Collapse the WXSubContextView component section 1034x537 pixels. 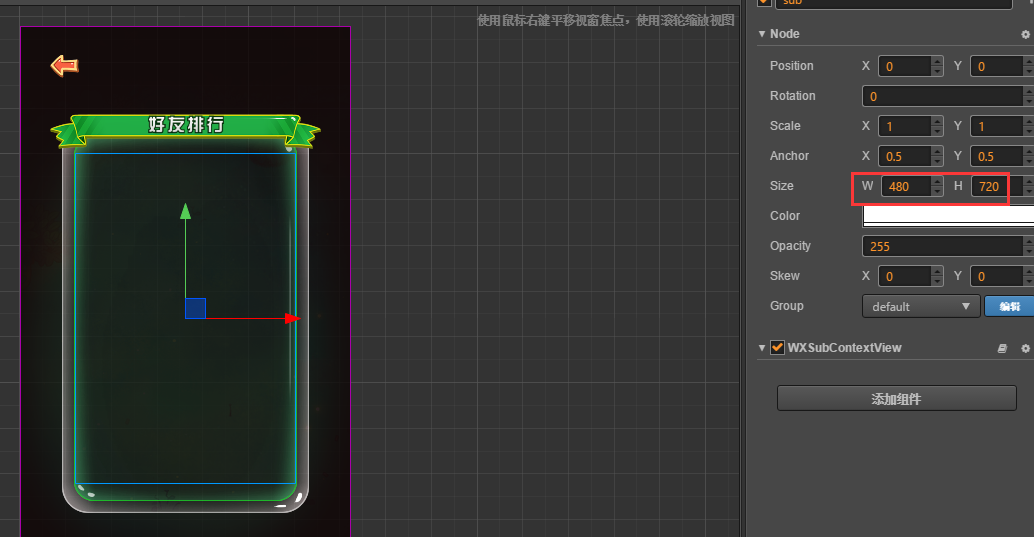(x=762, y=348)
